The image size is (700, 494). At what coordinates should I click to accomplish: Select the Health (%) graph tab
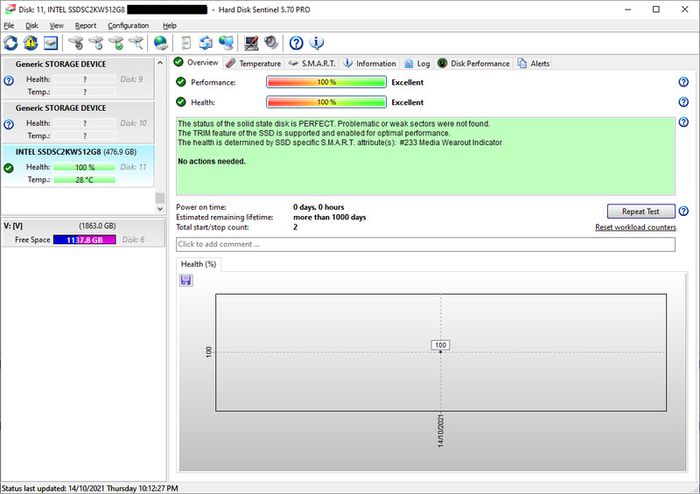pos(198,264)
